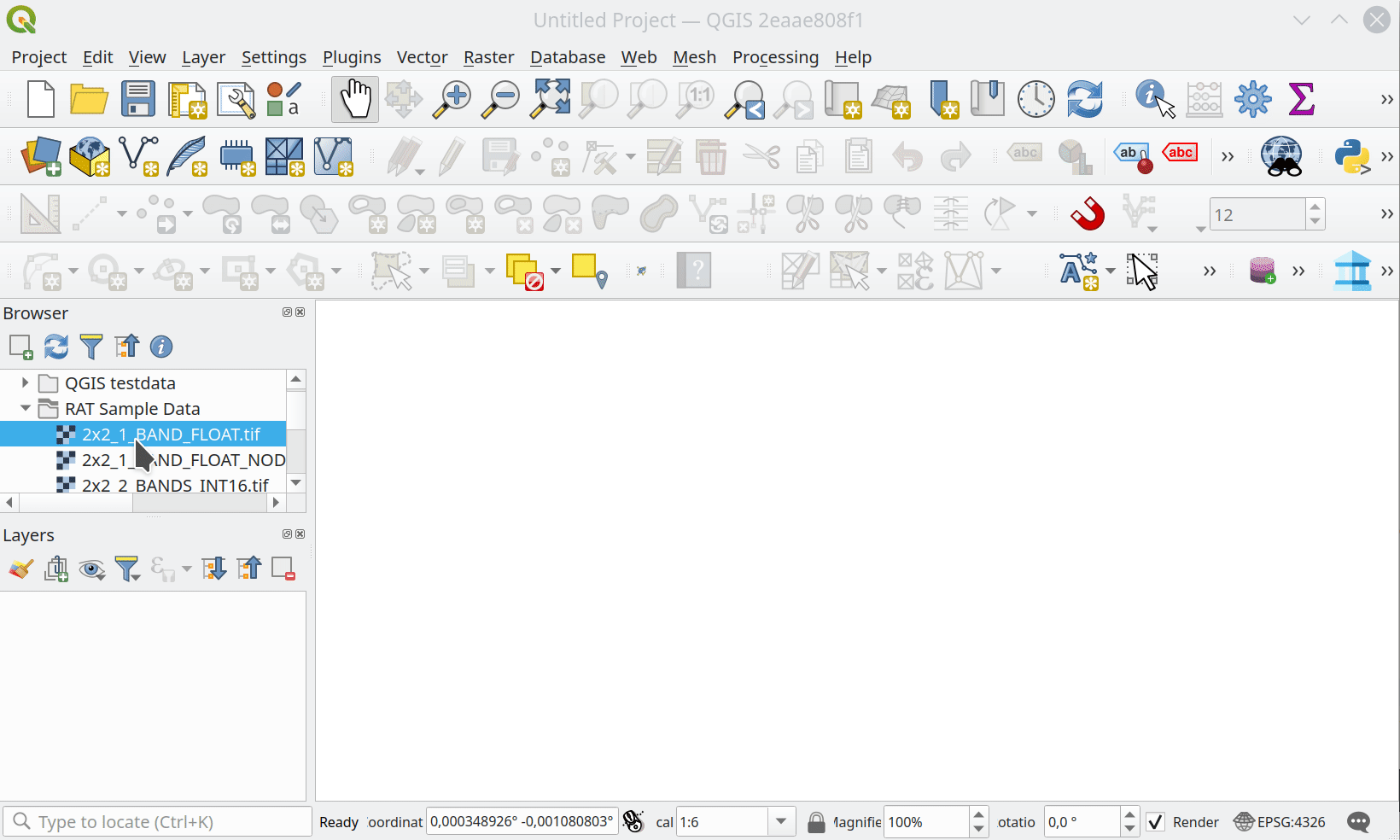The width and height of the screenshot is (1400, 840).
Task: Open the Processing menu
Action: tap(774, 57)
